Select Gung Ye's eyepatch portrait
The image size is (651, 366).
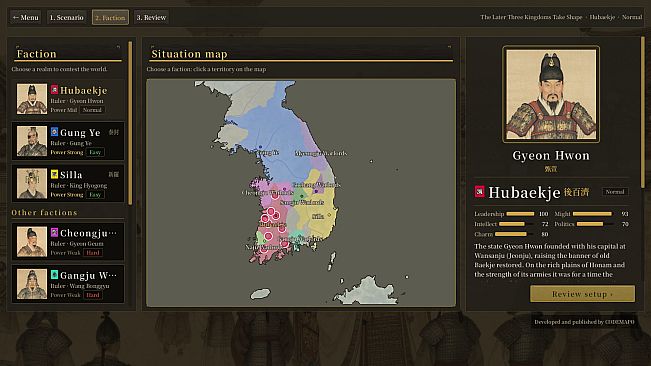click(32, 141)
